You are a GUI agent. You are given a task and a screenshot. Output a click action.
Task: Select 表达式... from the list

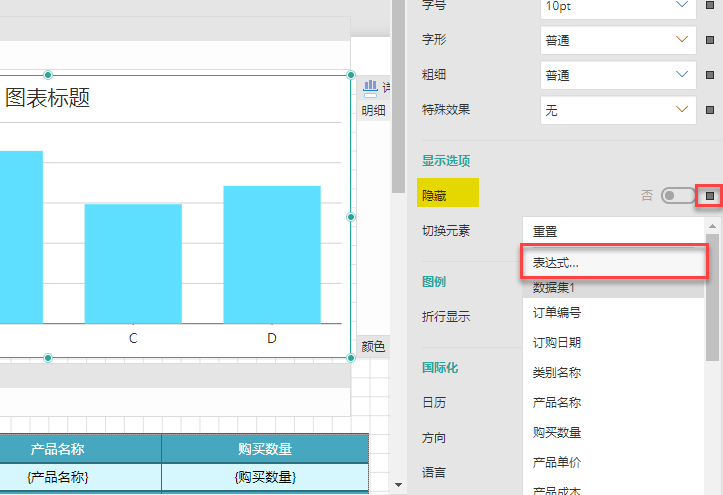(614, 262)
